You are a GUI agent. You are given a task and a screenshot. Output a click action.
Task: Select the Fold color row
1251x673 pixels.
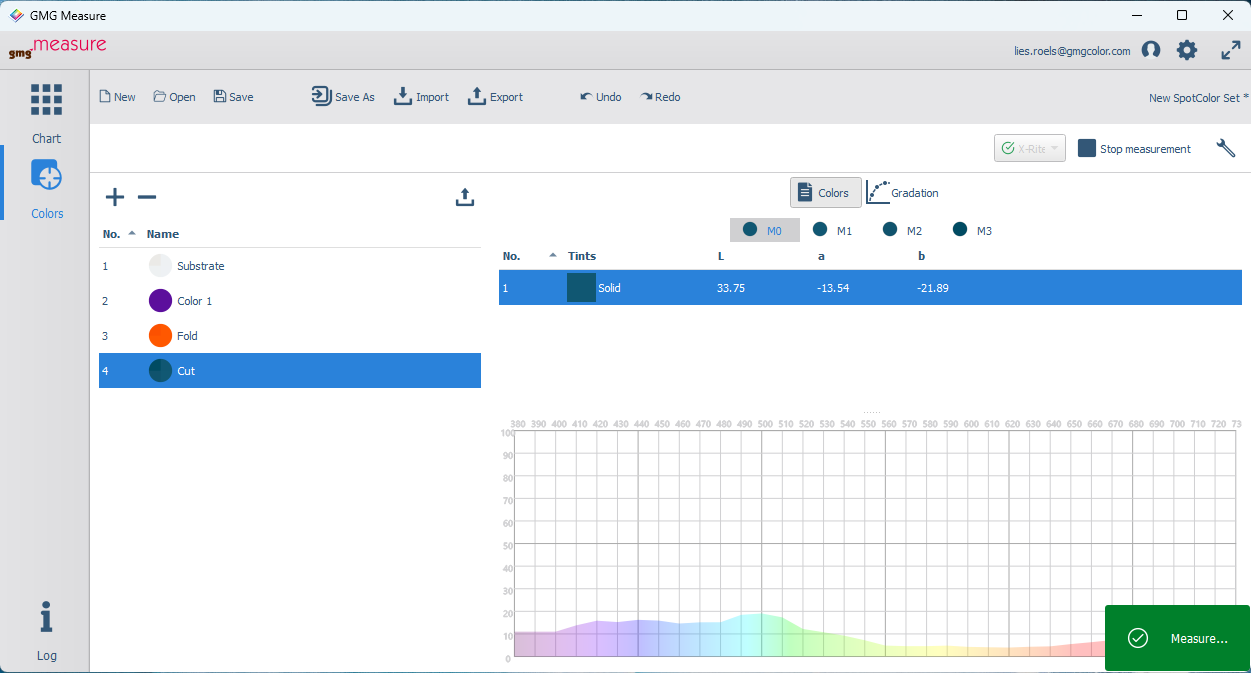coord(290,336)
